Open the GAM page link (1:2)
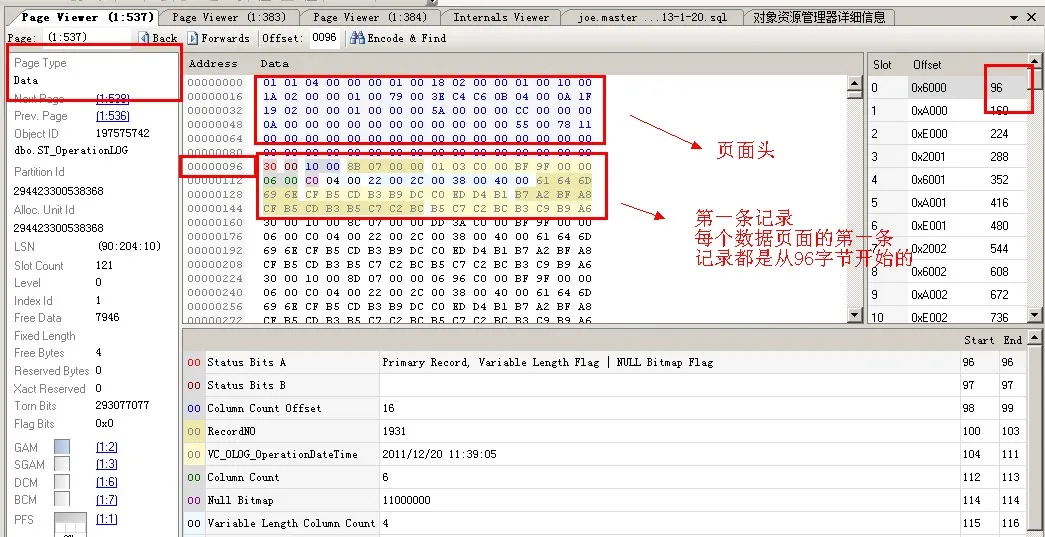The height and width of the screenshot is (537, 1045). 107,447
